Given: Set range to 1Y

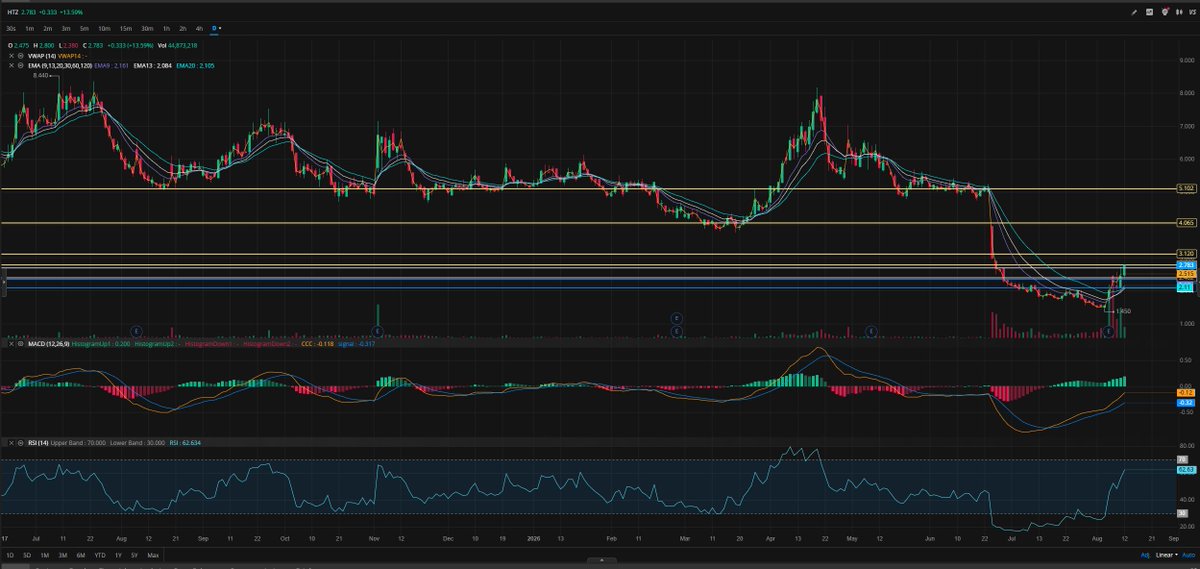Looking at the screenshot, I should tap(118, 554).
